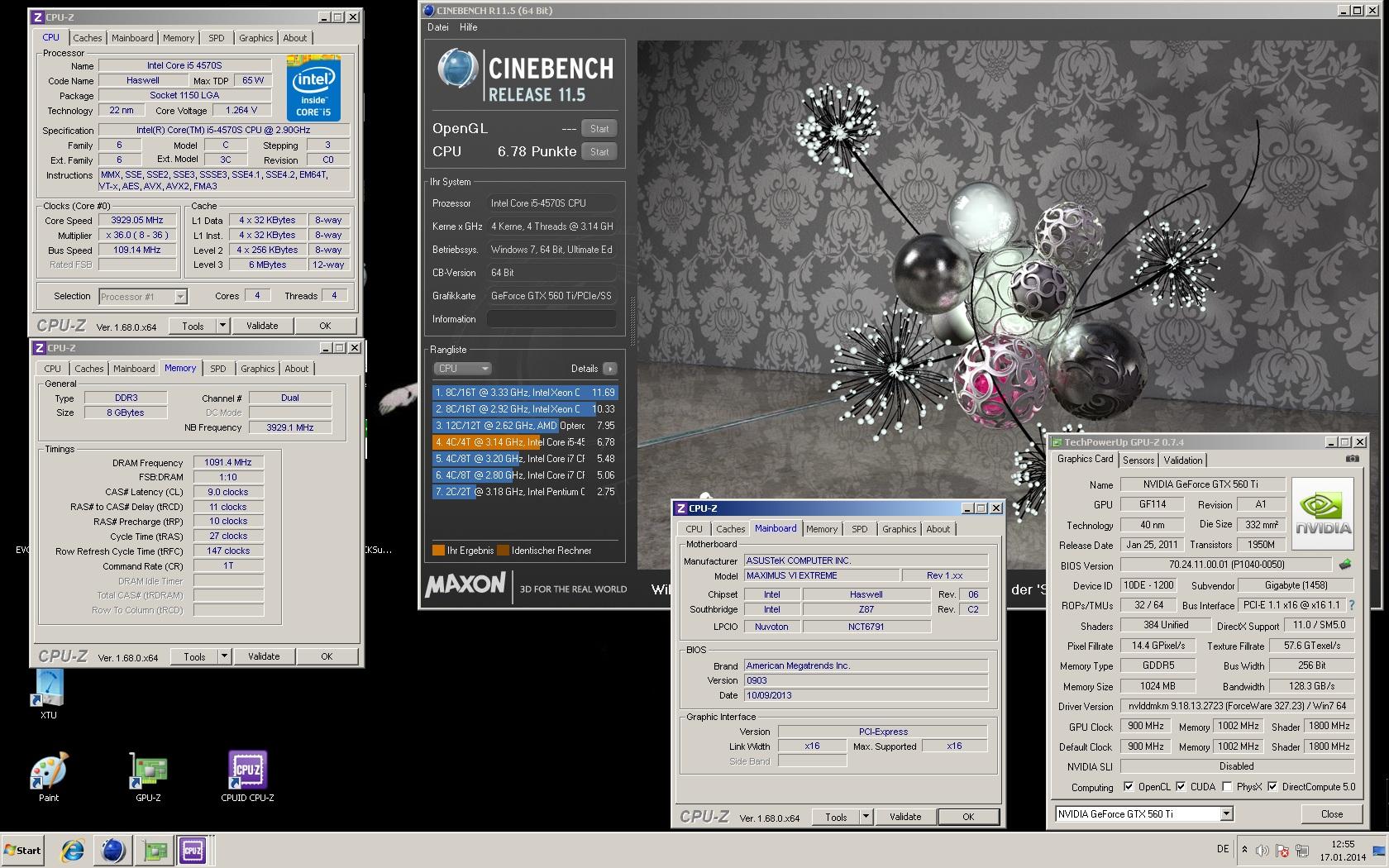Screen dimensions: 1389x868
Task: Select ranking row 7 Intel Pentium 2.75
Action: [x=525, y=492]
